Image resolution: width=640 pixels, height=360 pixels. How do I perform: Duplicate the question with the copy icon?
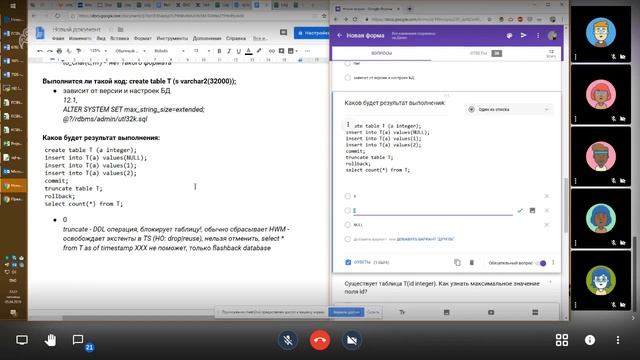457,262
